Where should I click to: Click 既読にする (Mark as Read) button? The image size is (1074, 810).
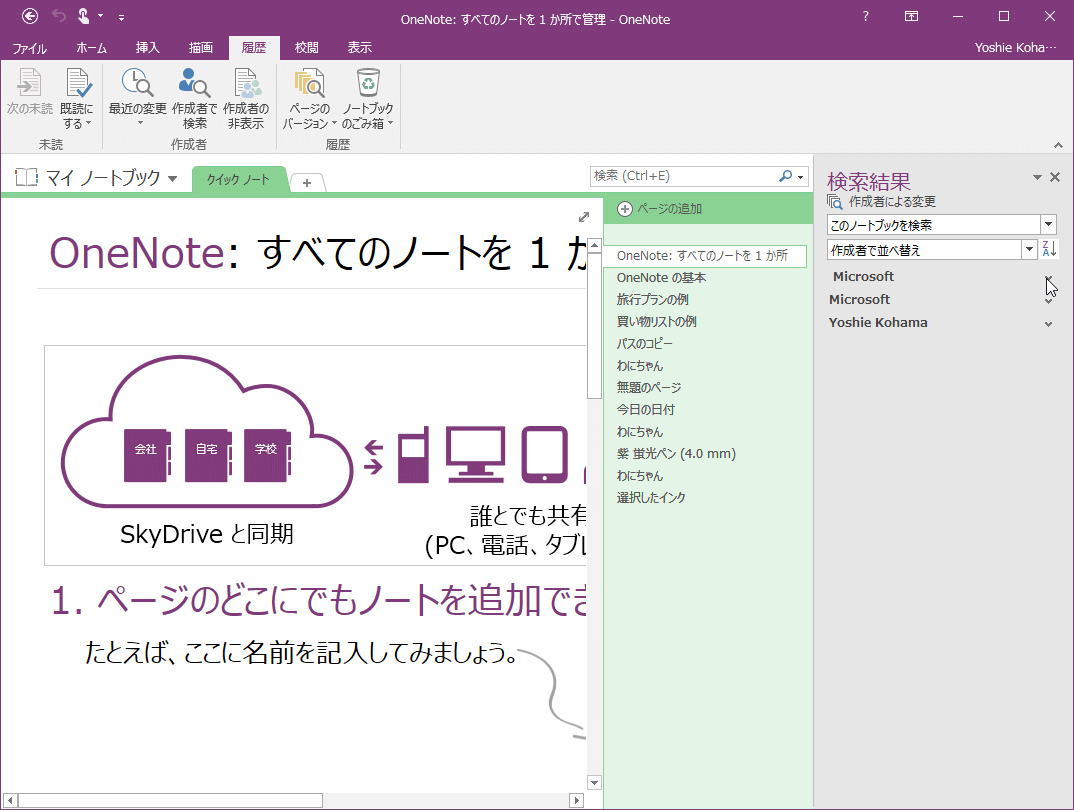click(77, 99)
